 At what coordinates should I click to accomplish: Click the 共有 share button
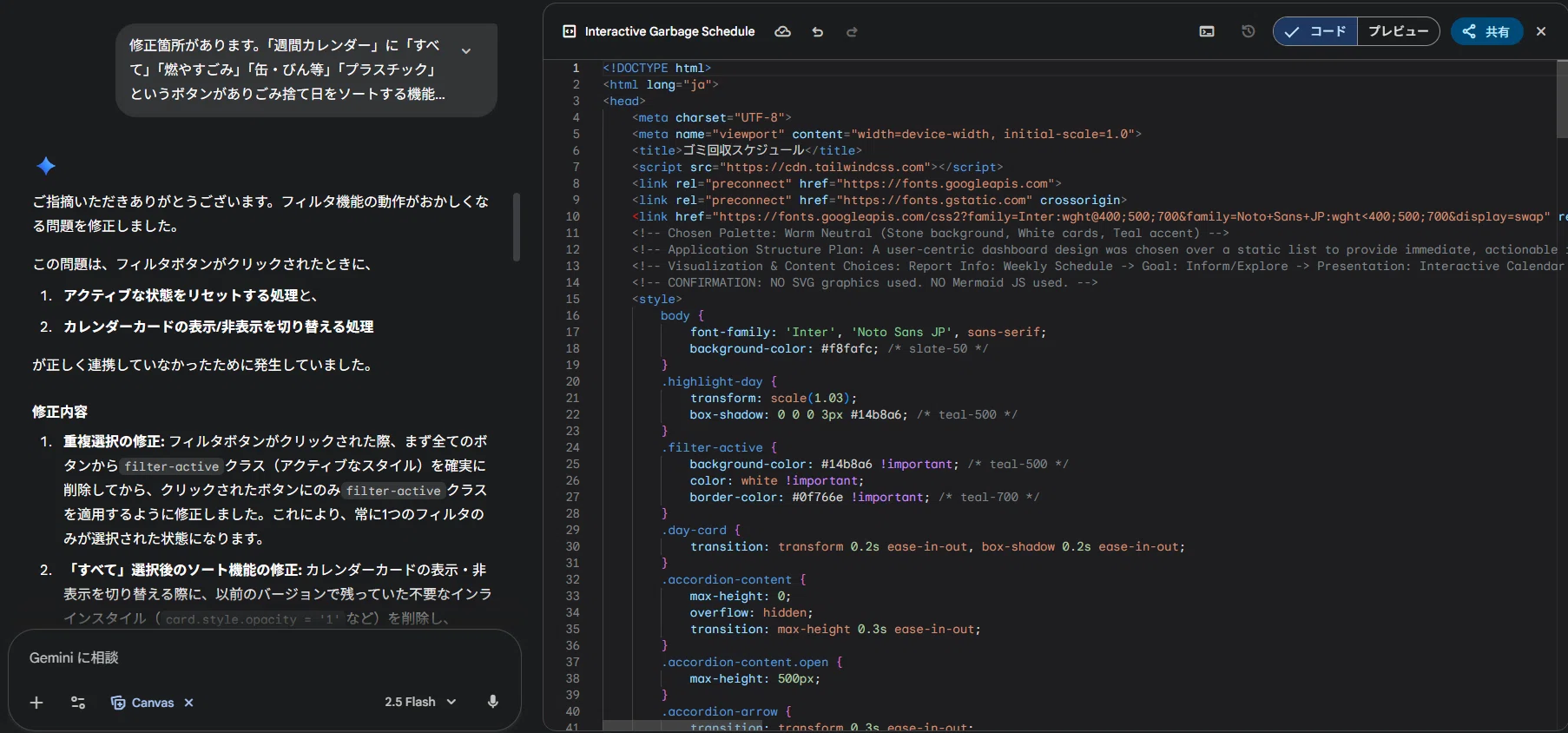(x=1486, y=31)
